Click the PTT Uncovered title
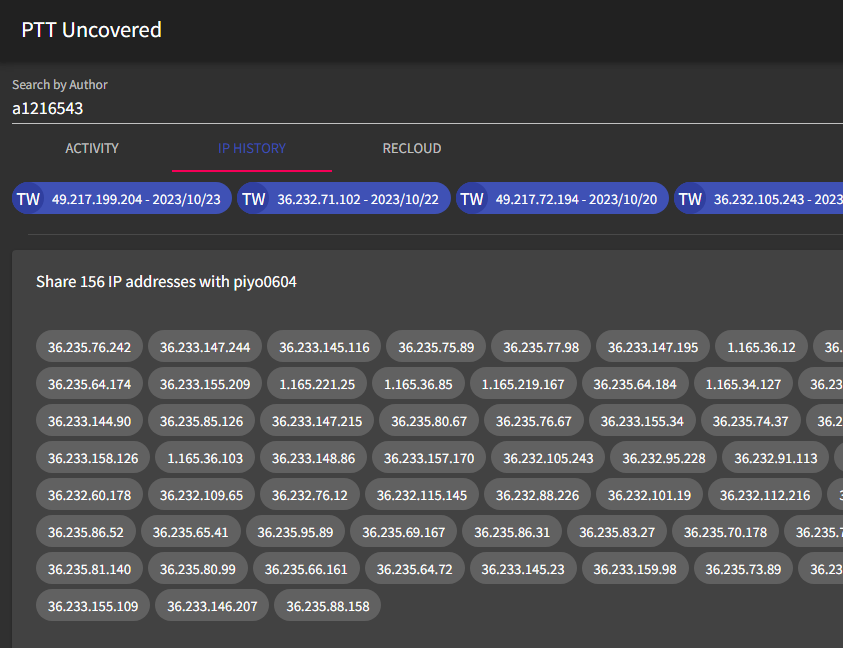This screenshot has width=843, height=648. (91, 30)
